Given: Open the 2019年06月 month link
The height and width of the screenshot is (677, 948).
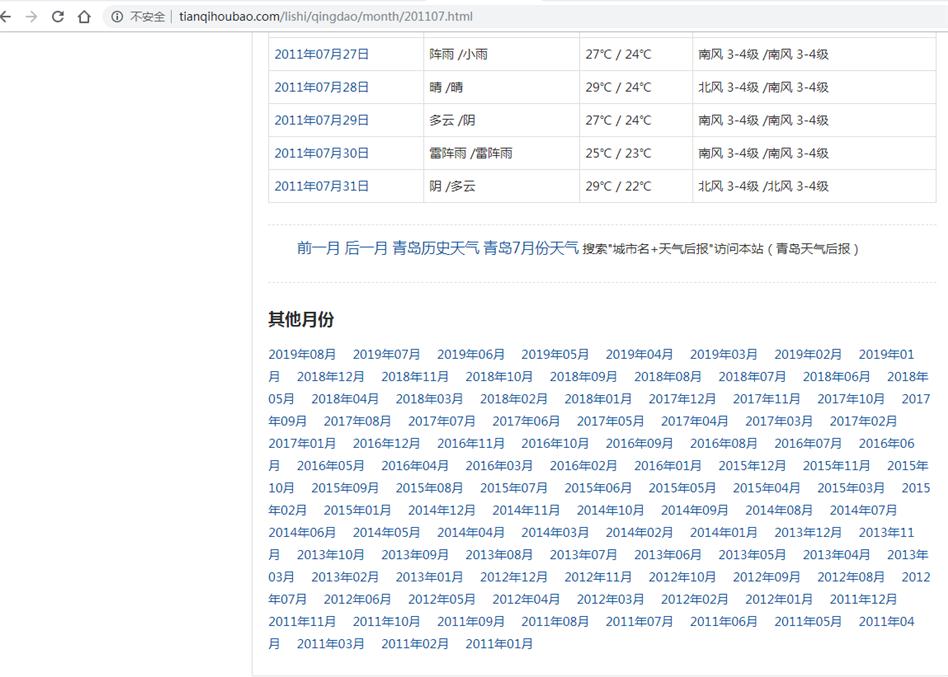Looking at the screenshot, I should [x=471, y=354].
